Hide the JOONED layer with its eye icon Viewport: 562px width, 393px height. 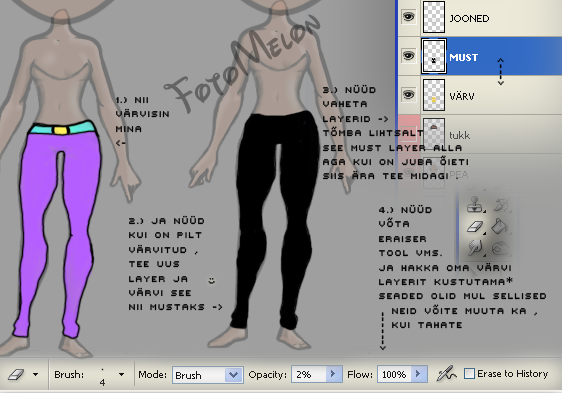click(x=408, y=17)
